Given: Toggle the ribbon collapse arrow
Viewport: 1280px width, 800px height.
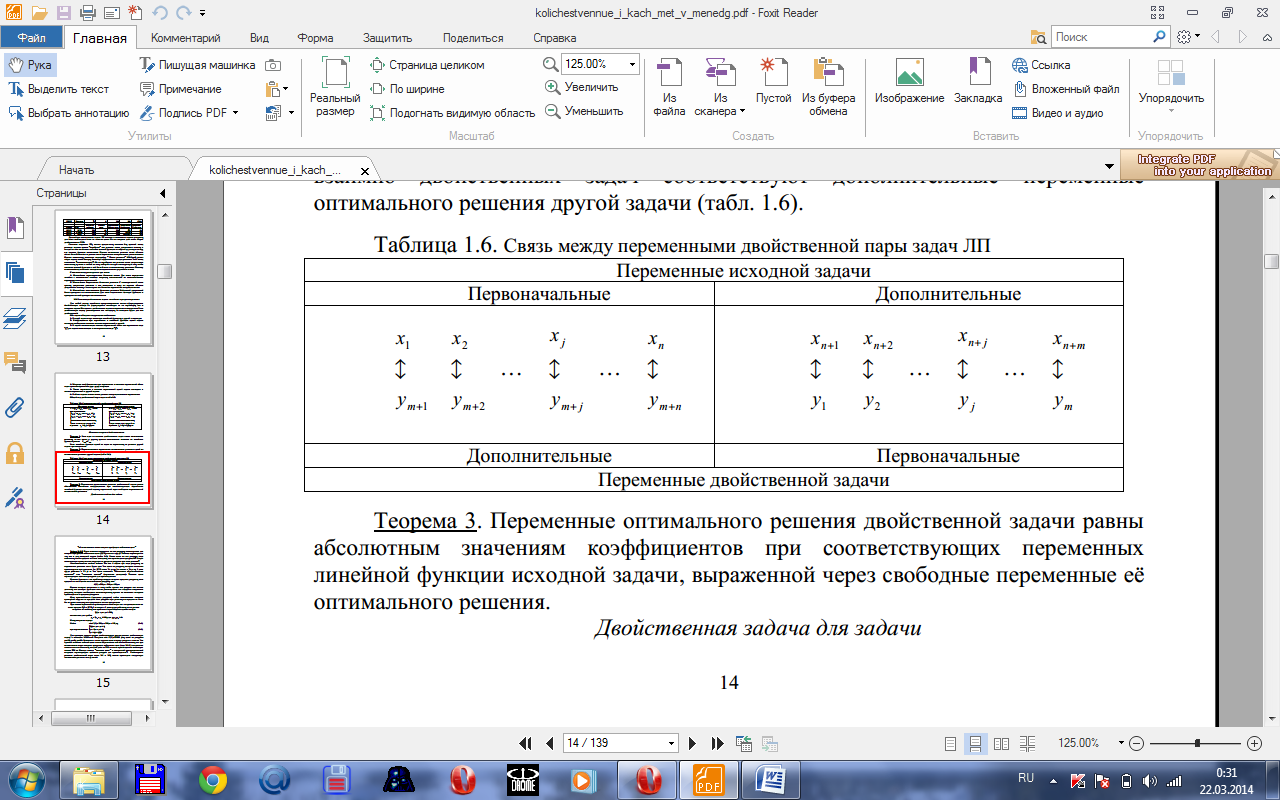Looking at the screenshot, I should pyautogui.click(x=1267, y=37).
